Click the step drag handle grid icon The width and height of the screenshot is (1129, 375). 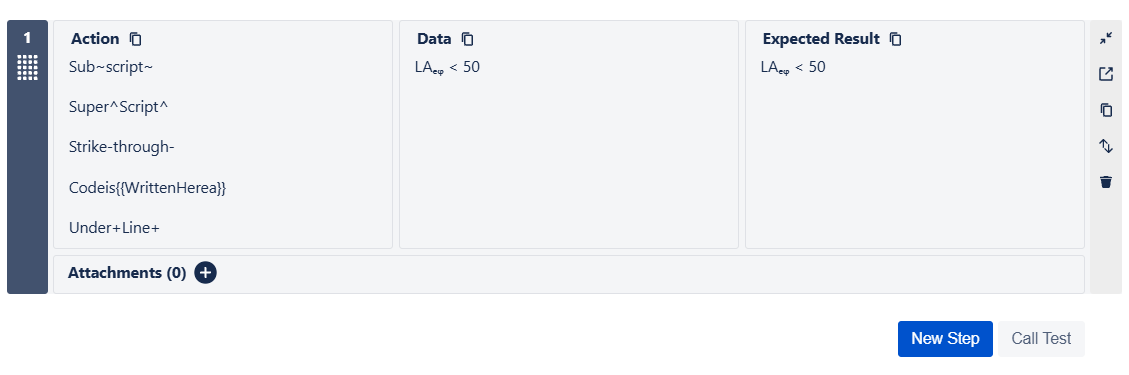pos(27,68)
